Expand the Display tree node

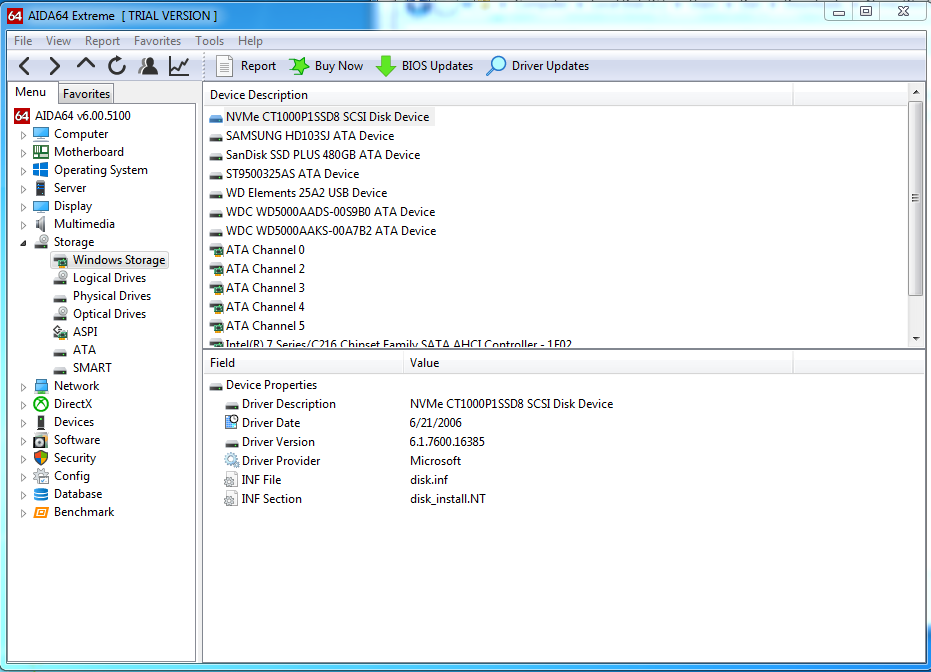click(23, 207)
